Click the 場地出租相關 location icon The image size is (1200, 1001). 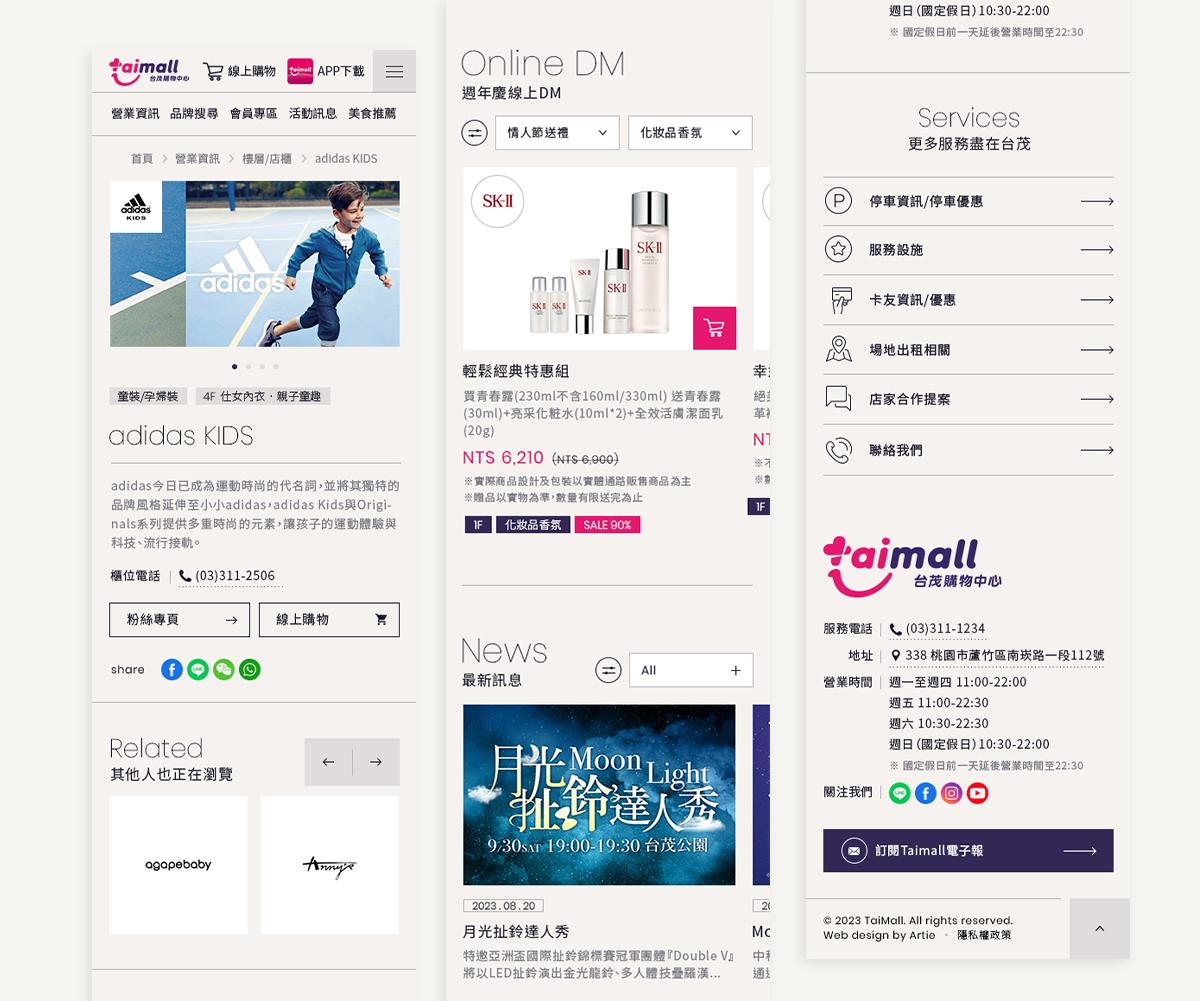[838, 349]
